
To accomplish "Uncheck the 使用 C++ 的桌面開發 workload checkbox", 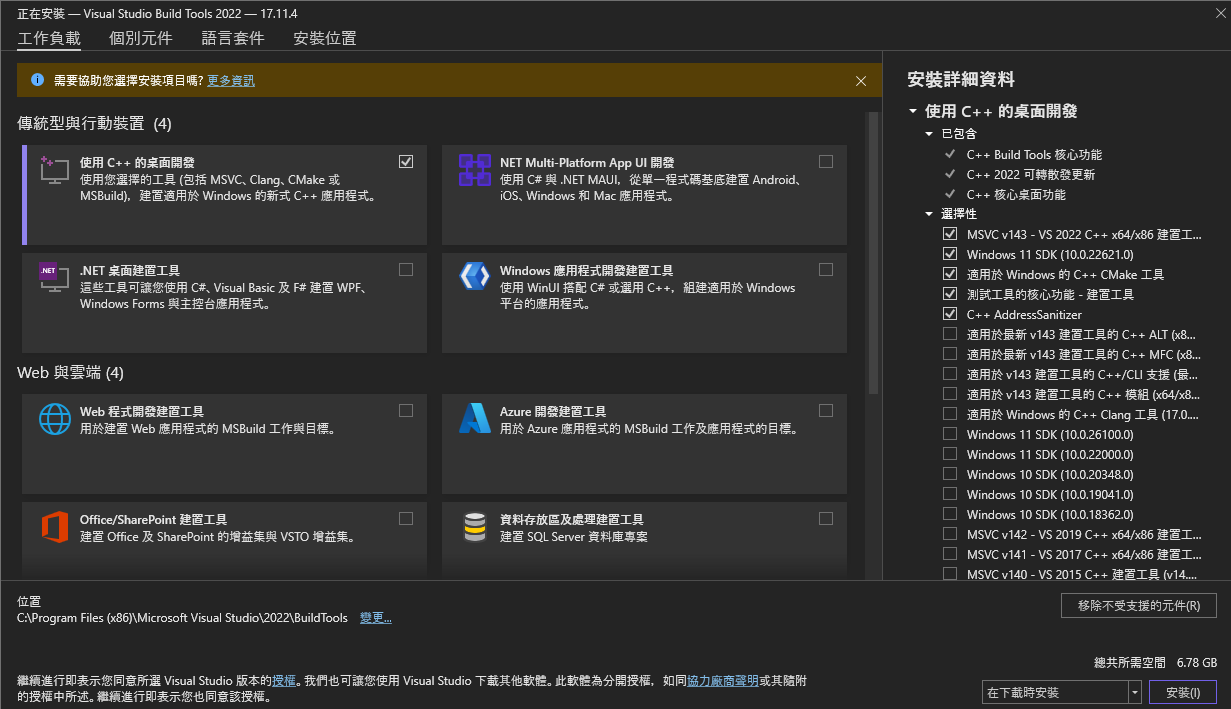I will pos(406,161).
